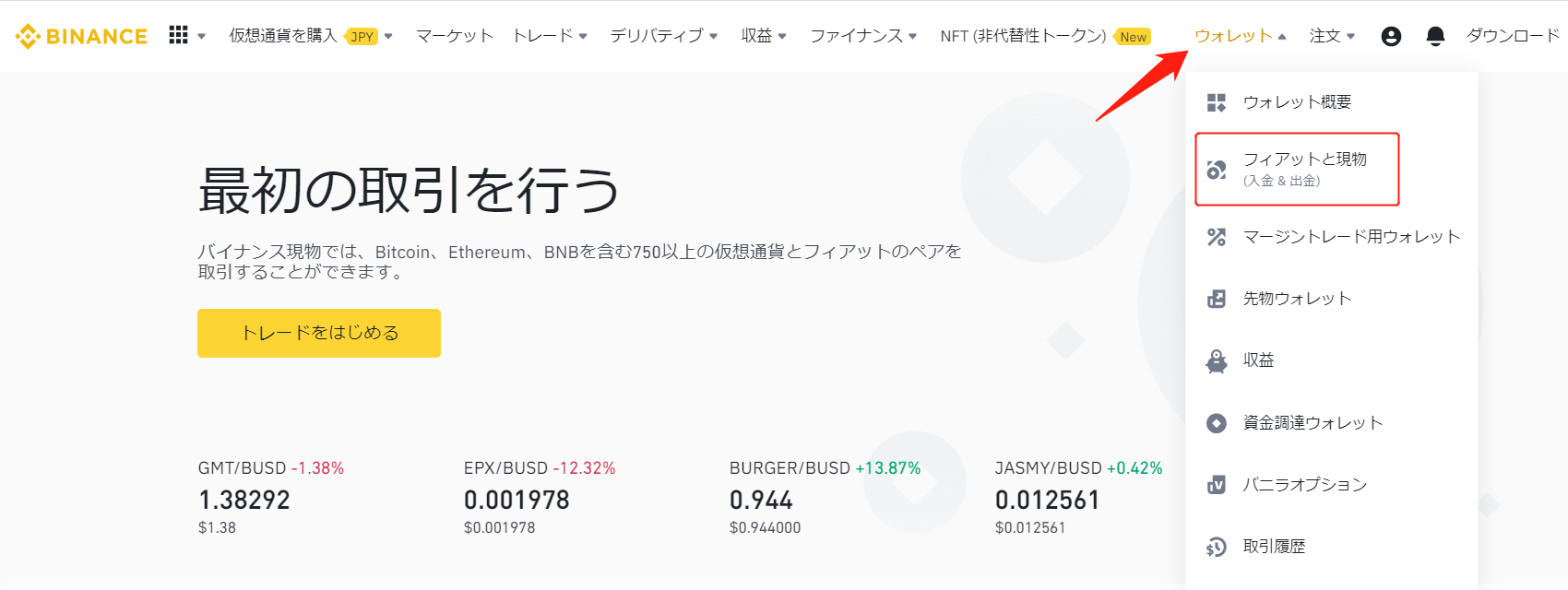This screenshot has height=590, width=1568.
Task: Click the +13.87% change value
Action: [x=888, y=468]
